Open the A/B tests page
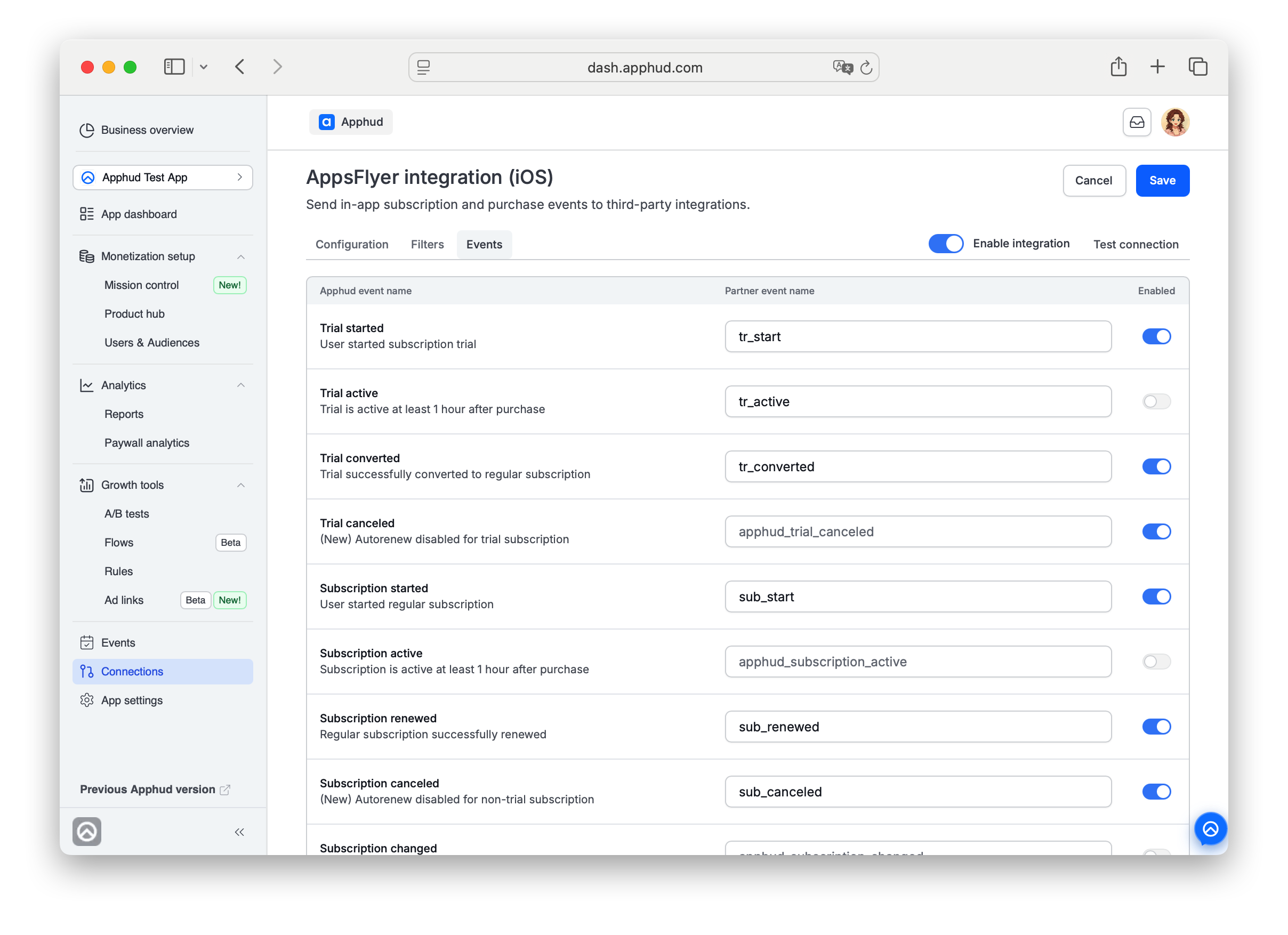This screenshot has height=935, width=1288. point(127,514)
